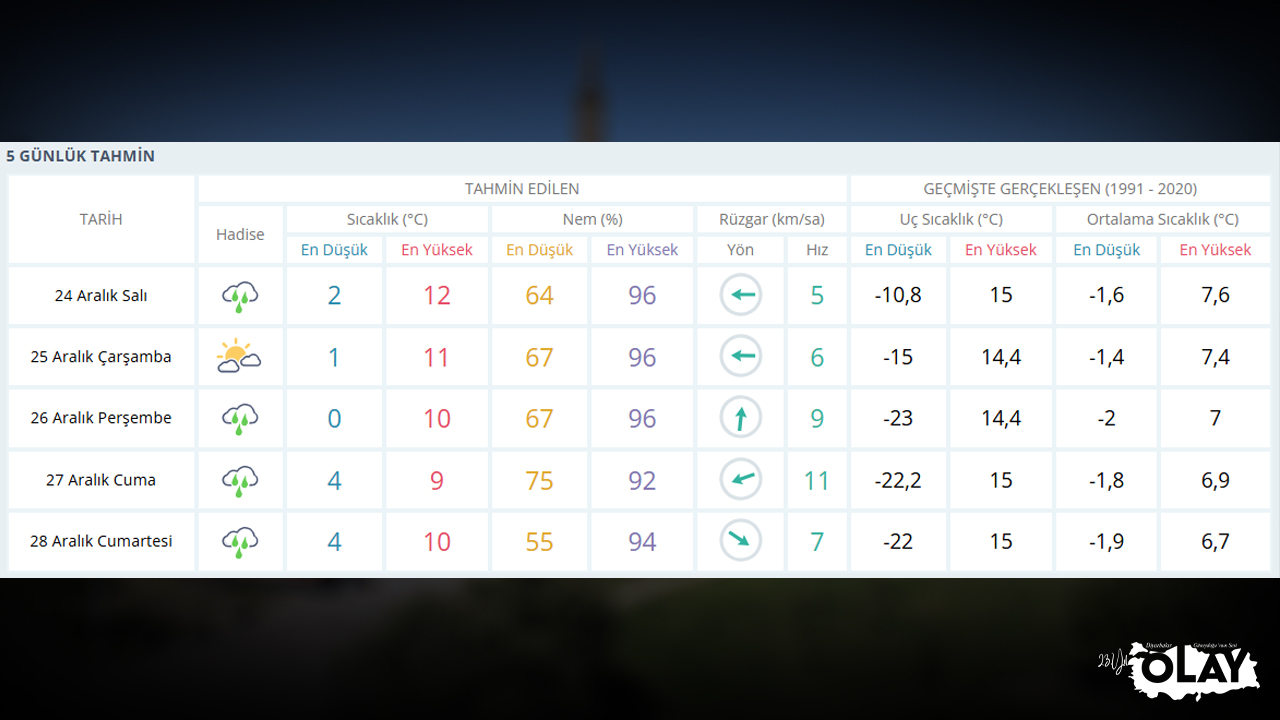Click the Rüzgar (km/sa) column header
1280x720 pixels.
pos(772,219)
